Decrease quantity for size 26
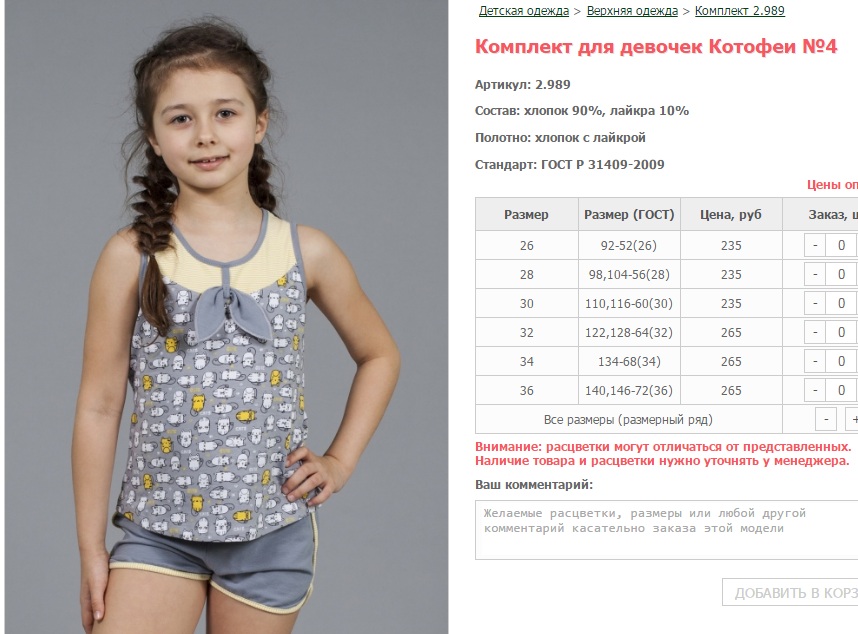The width and height of the screenshot is (858, 634). coord(815,245)
